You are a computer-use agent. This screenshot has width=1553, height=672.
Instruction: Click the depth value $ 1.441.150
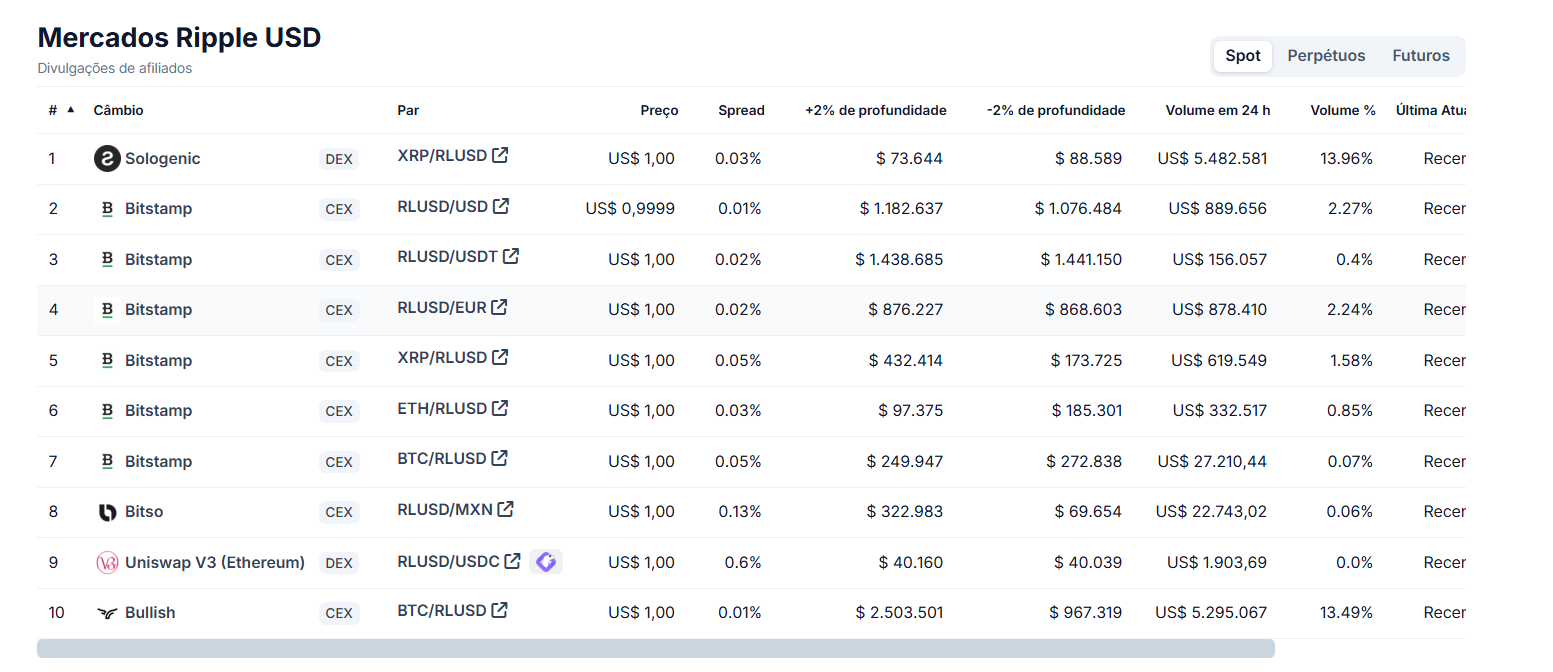click(x=1081, y=259)
